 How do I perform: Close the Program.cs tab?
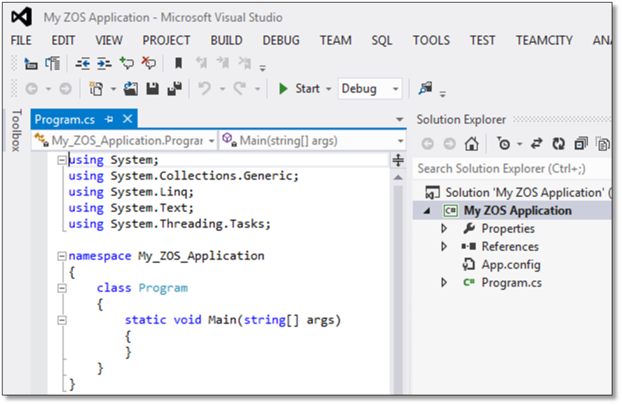coord(127,119)
